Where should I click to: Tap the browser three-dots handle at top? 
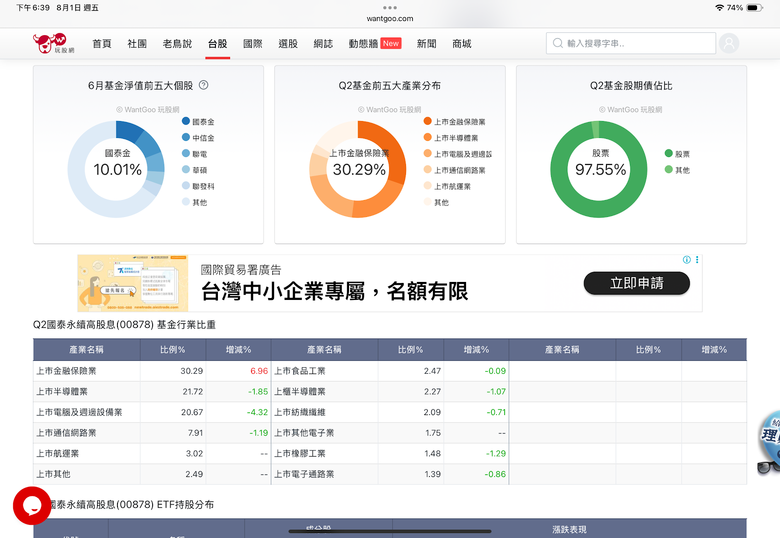click(x=390, y=7)
